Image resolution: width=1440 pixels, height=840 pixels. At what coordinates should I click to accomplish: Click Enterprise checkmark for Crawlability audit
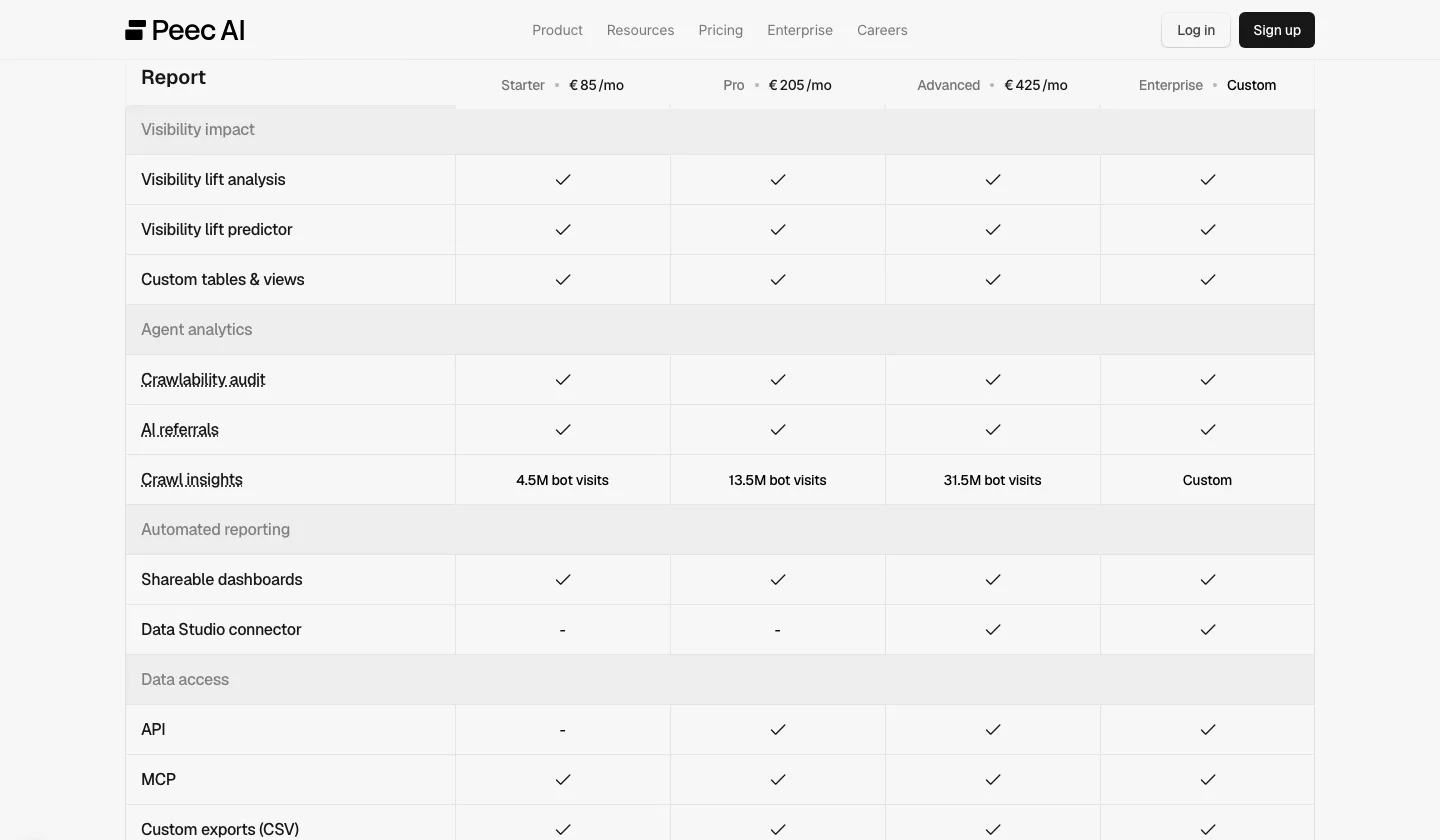pos(1208,380)
